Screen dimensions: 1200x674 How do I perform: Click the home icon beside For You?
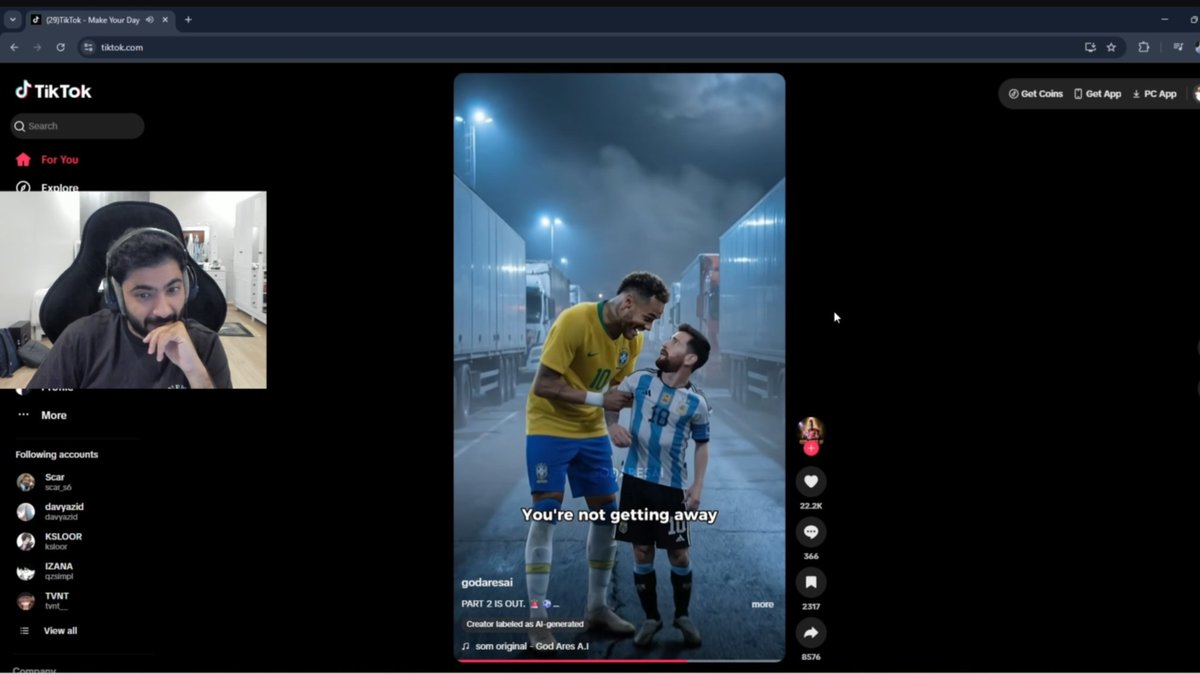point(23,159)
